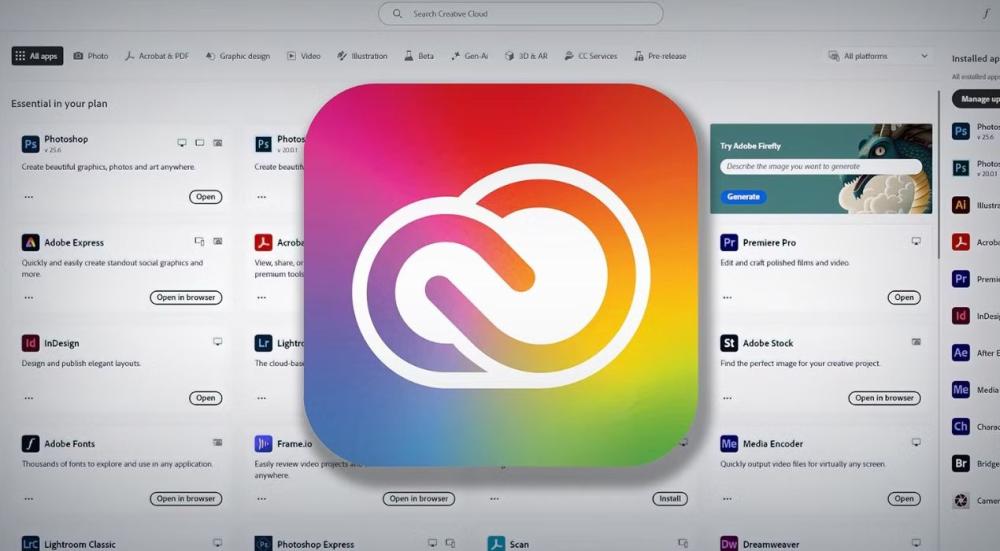Open Adobe Stock in browser
Screen dimensions: 1000x551
pyautogui.click(x=884, y=398)
